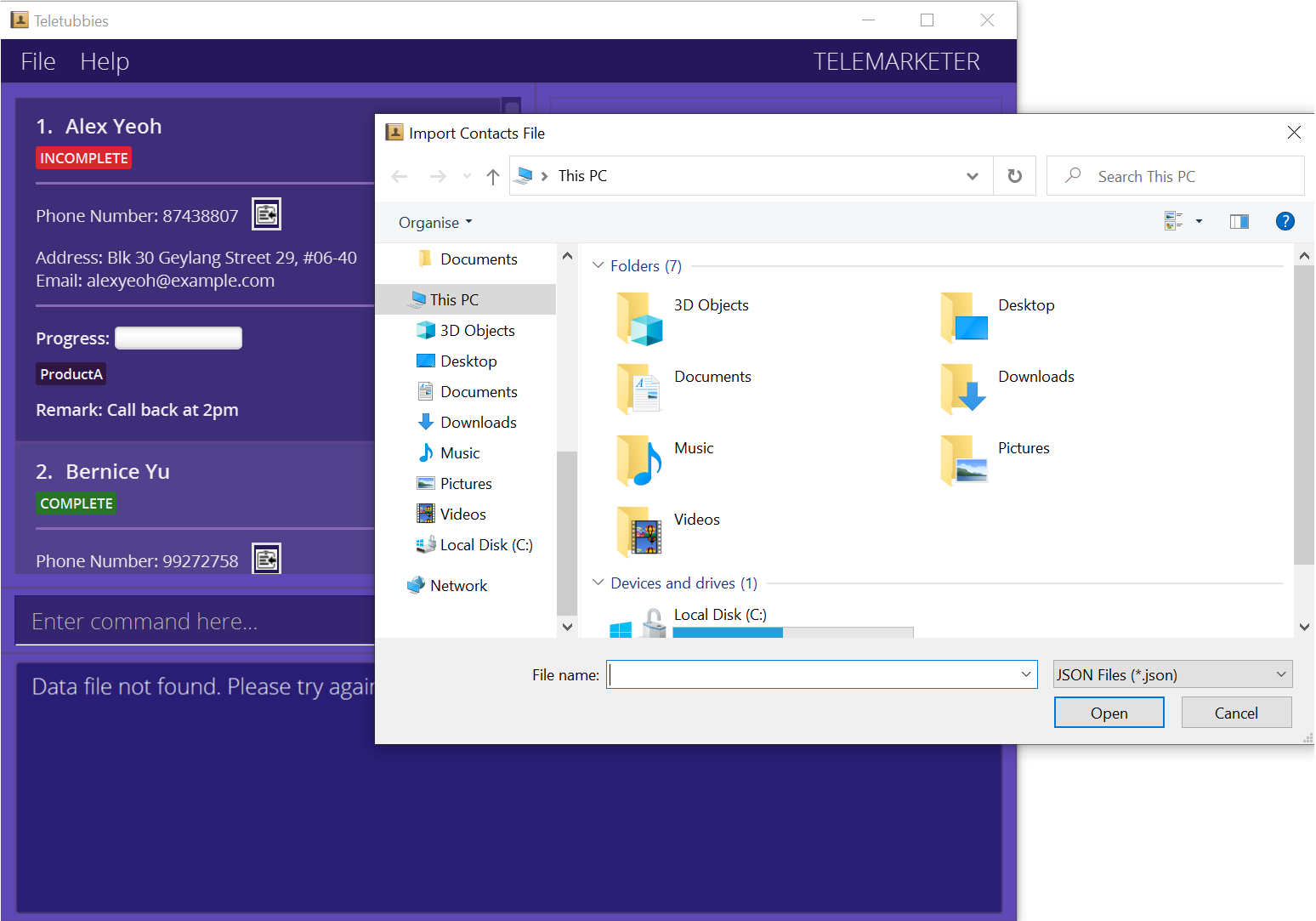Toggle the preview pane icon
The width and height of the screenshot is (1316, 921).
point(1239,222)
